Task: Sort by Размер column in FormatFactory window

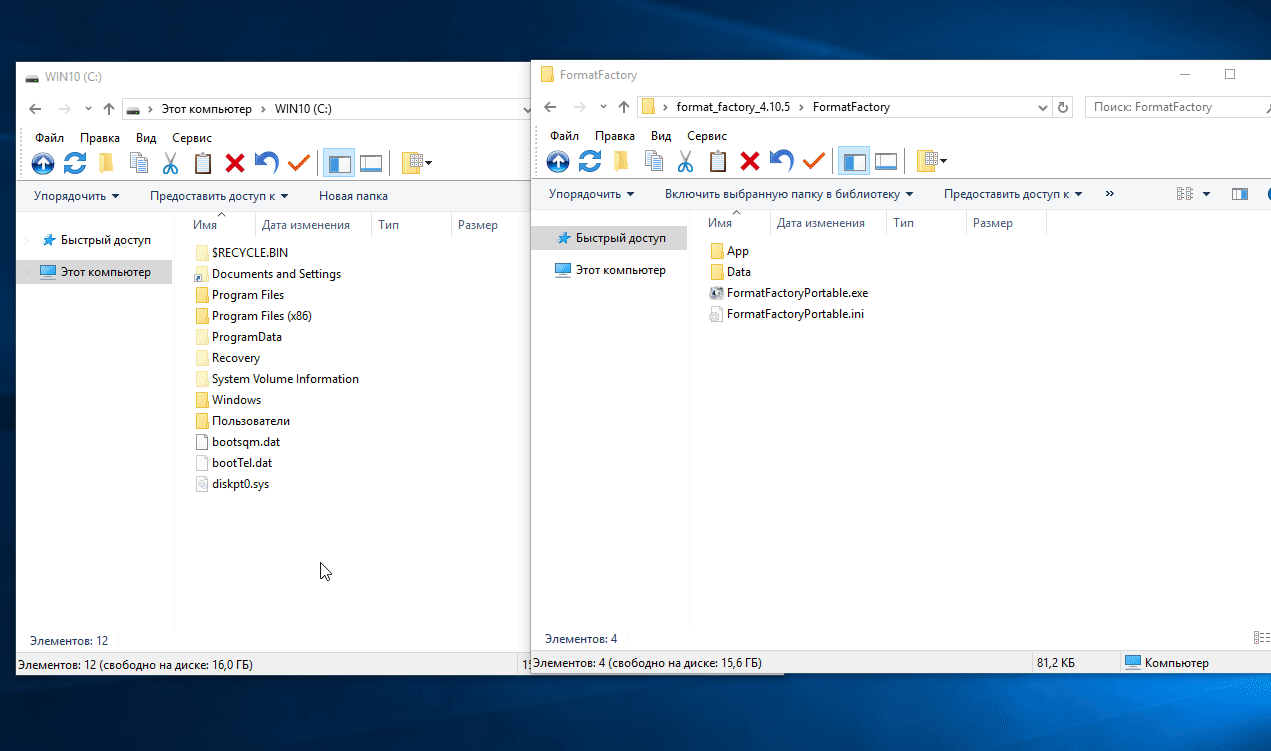Action: (x=1006, y=223)
